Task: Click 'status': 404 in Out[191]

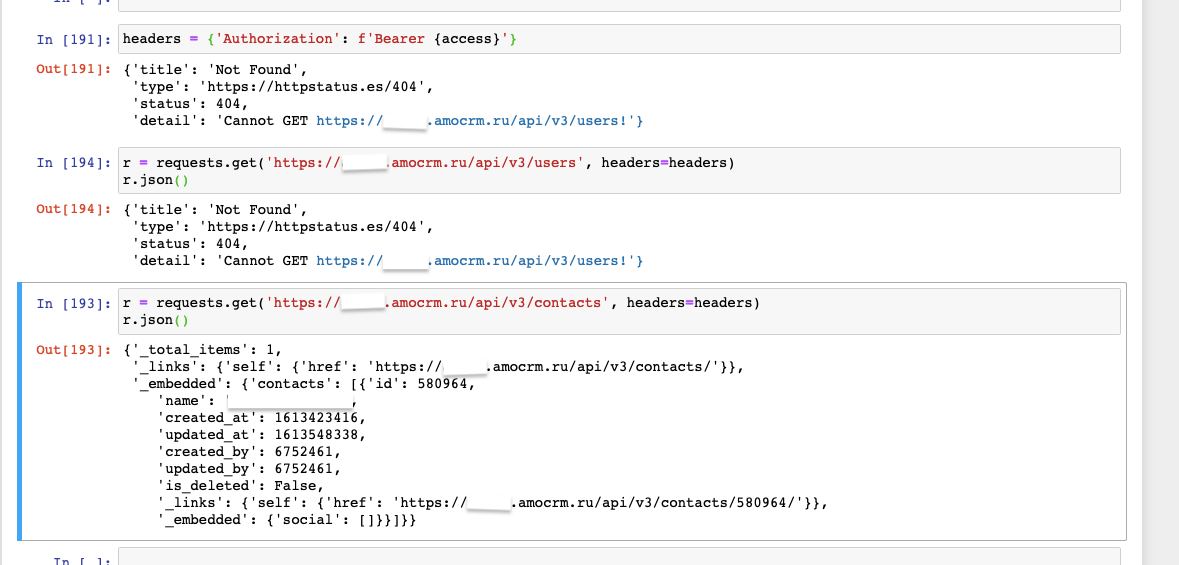Action: [x=190, y=104]
